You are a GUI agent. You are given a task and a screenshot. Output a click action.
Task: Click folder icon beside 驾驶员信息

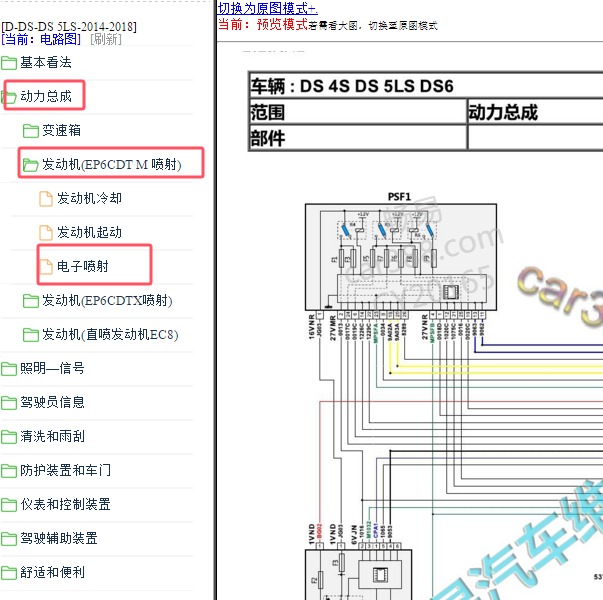(x=9, y=403)
